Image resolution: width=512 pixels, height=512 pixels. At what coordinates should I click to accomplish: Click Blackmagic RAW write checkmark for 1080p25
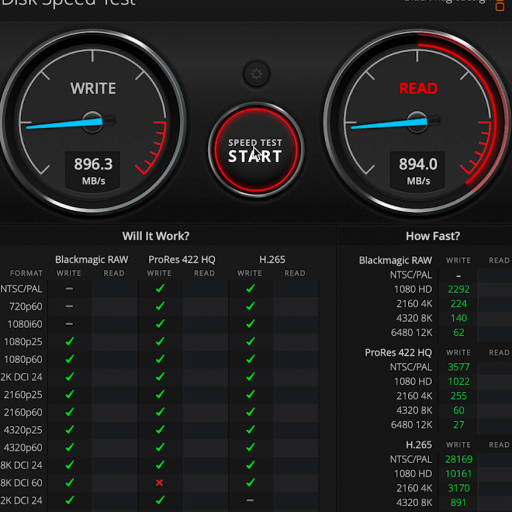tap(69, 341)
